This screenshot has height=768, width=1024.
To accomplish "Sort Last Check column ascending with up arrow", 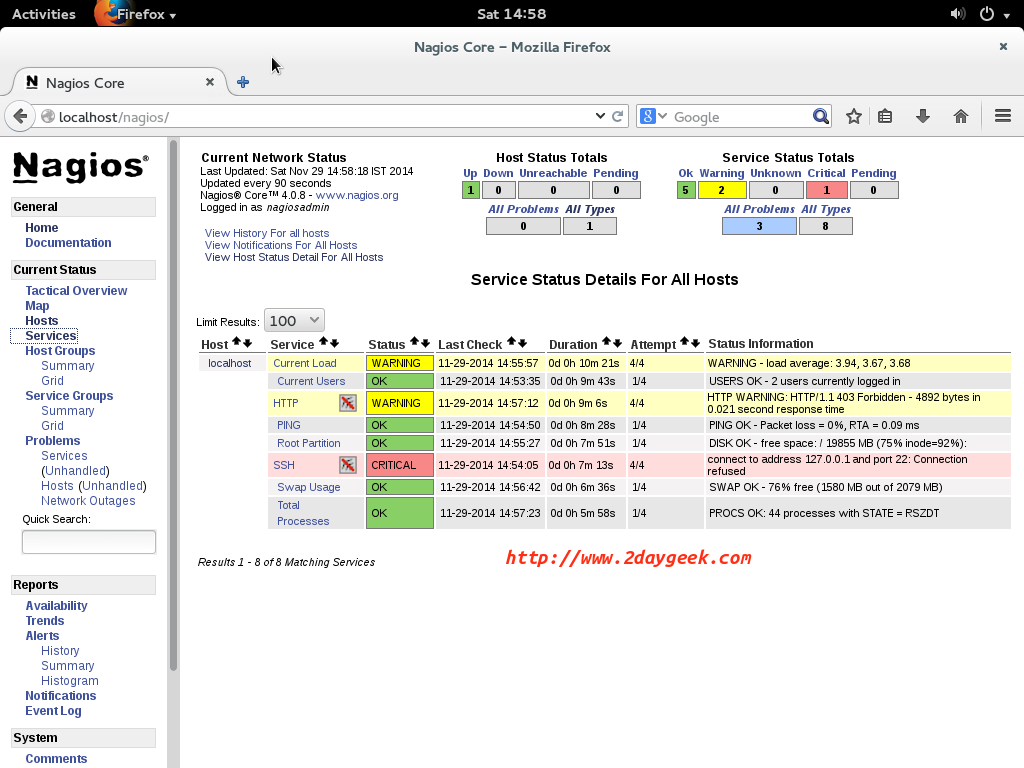I will [x=511, y=342].
